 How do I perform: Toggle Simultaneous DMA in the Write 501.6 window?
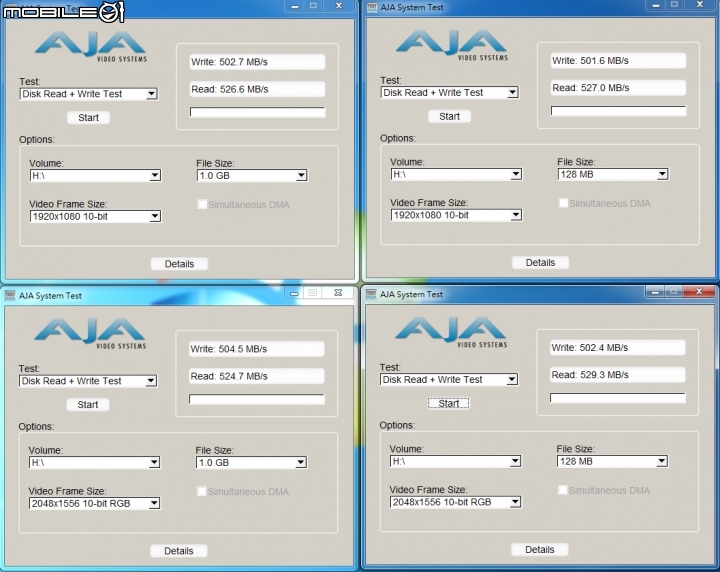coord(562,203)
